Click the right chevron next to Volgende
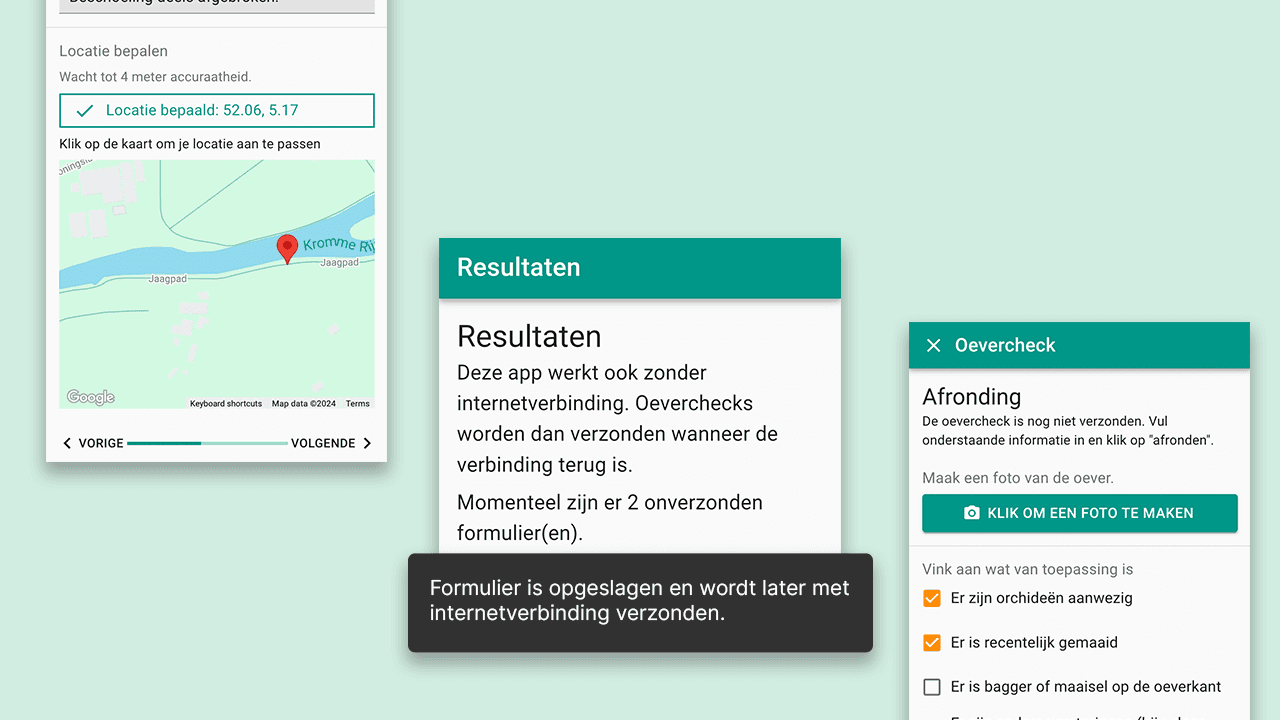The image size is (1280, 720). (x=367, y=443)
